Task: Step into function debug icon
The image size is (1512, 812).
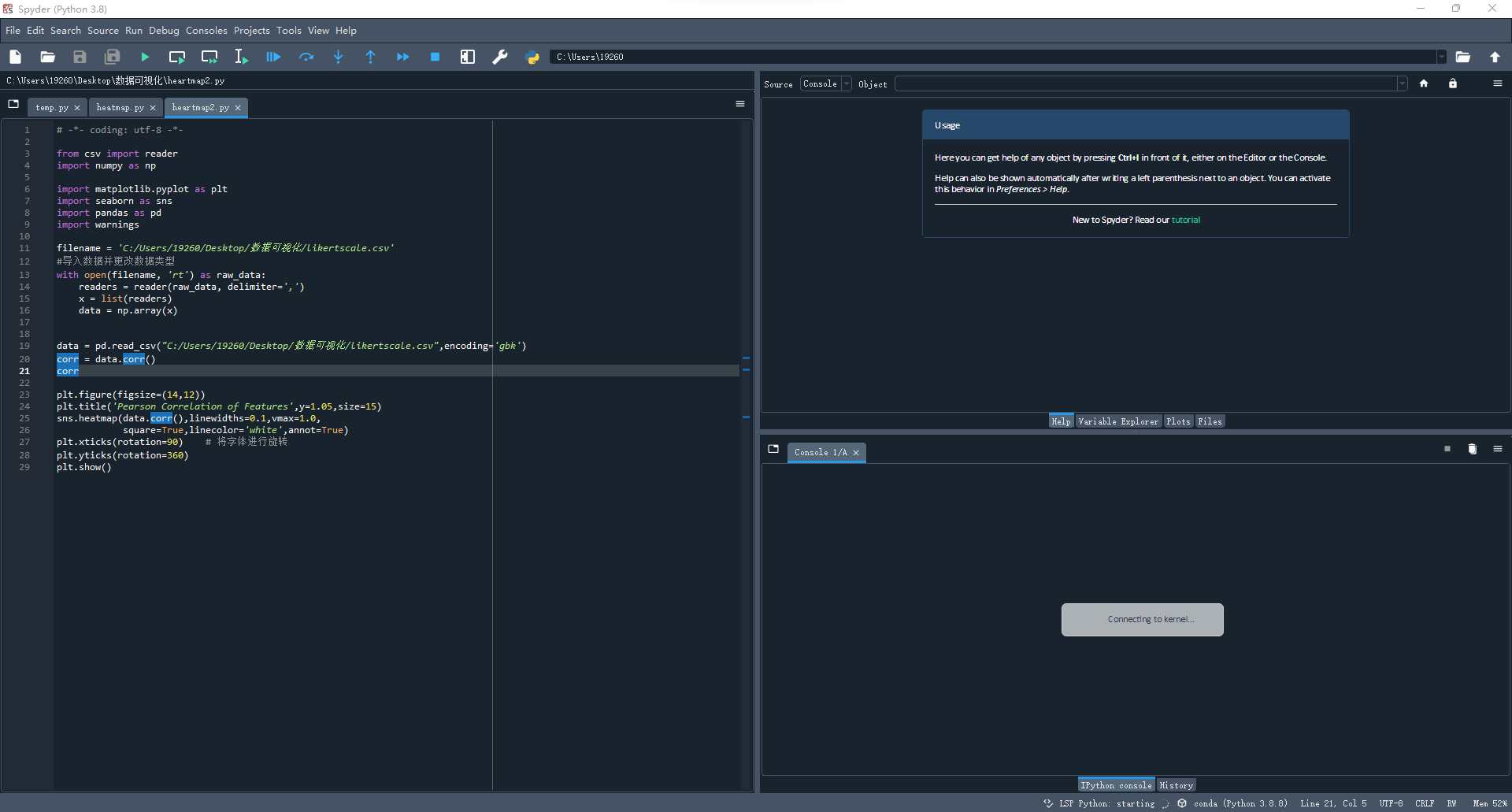Action: (x=338, y=57)
